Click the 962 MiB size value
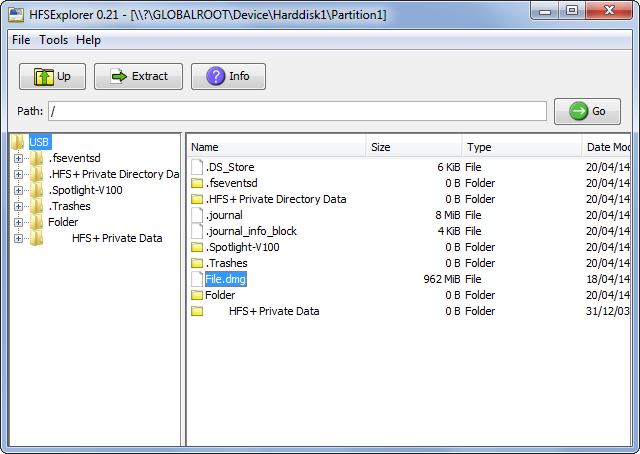Viewport: 640px width, 454px height. point(442,279)
